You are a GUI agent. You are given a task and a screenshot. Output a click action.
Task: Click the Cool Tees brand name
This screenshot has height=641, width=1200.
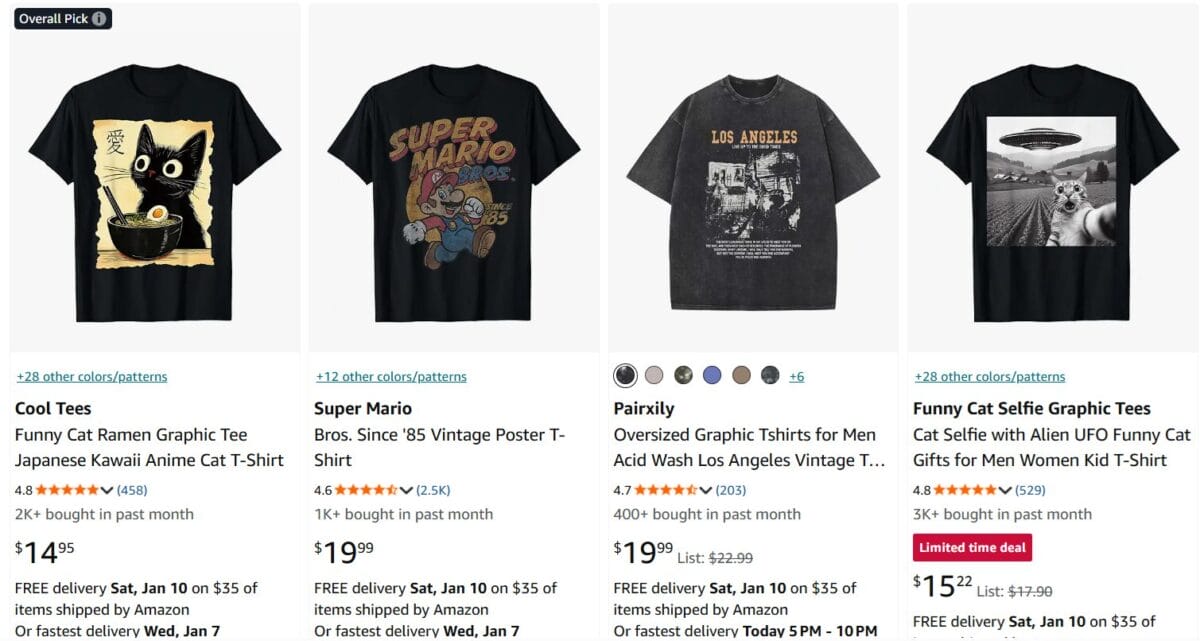point(52,408)
